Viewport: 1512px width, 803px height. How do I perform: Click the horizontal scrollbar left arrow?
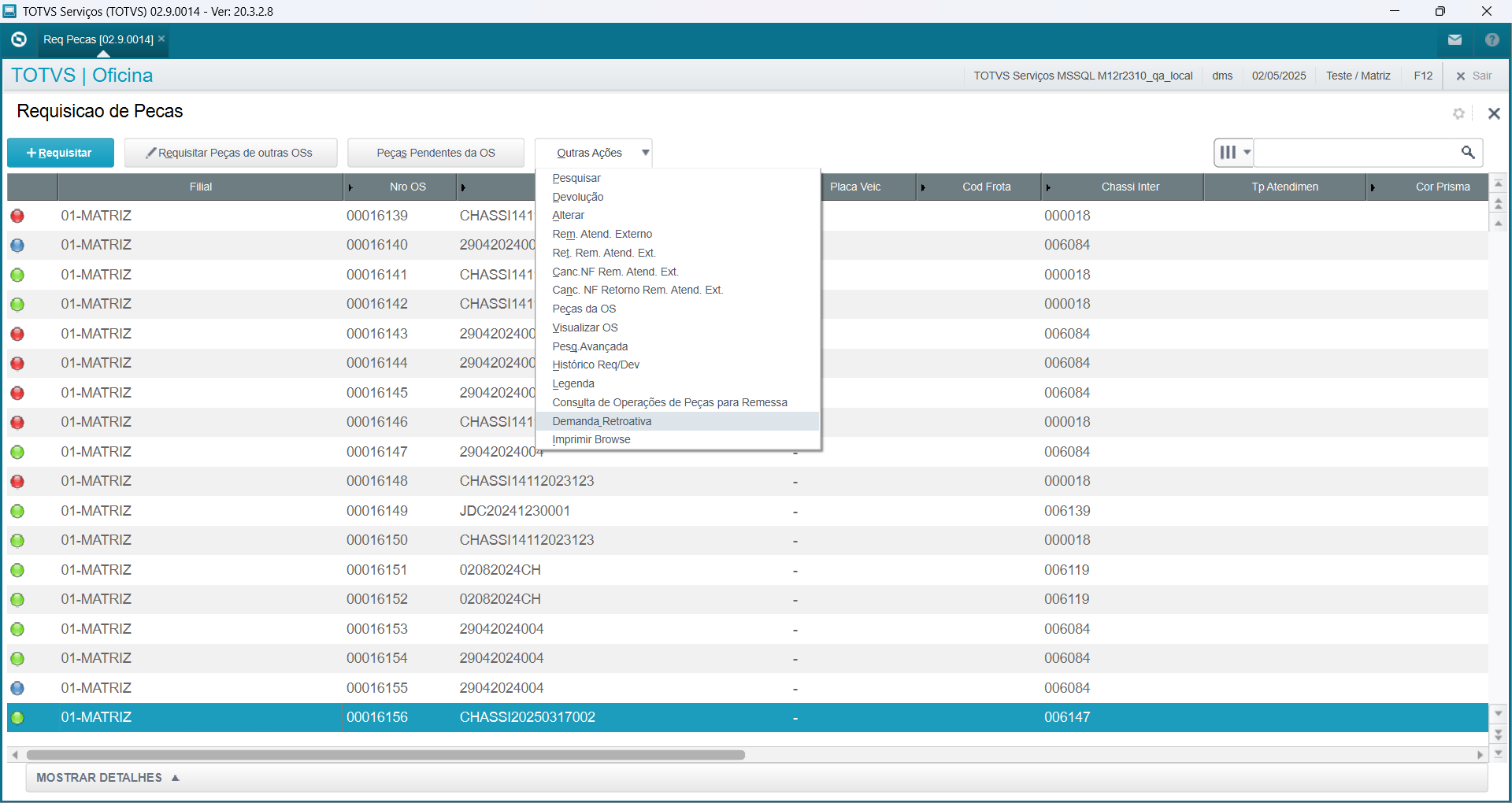[x=15, y=755]
